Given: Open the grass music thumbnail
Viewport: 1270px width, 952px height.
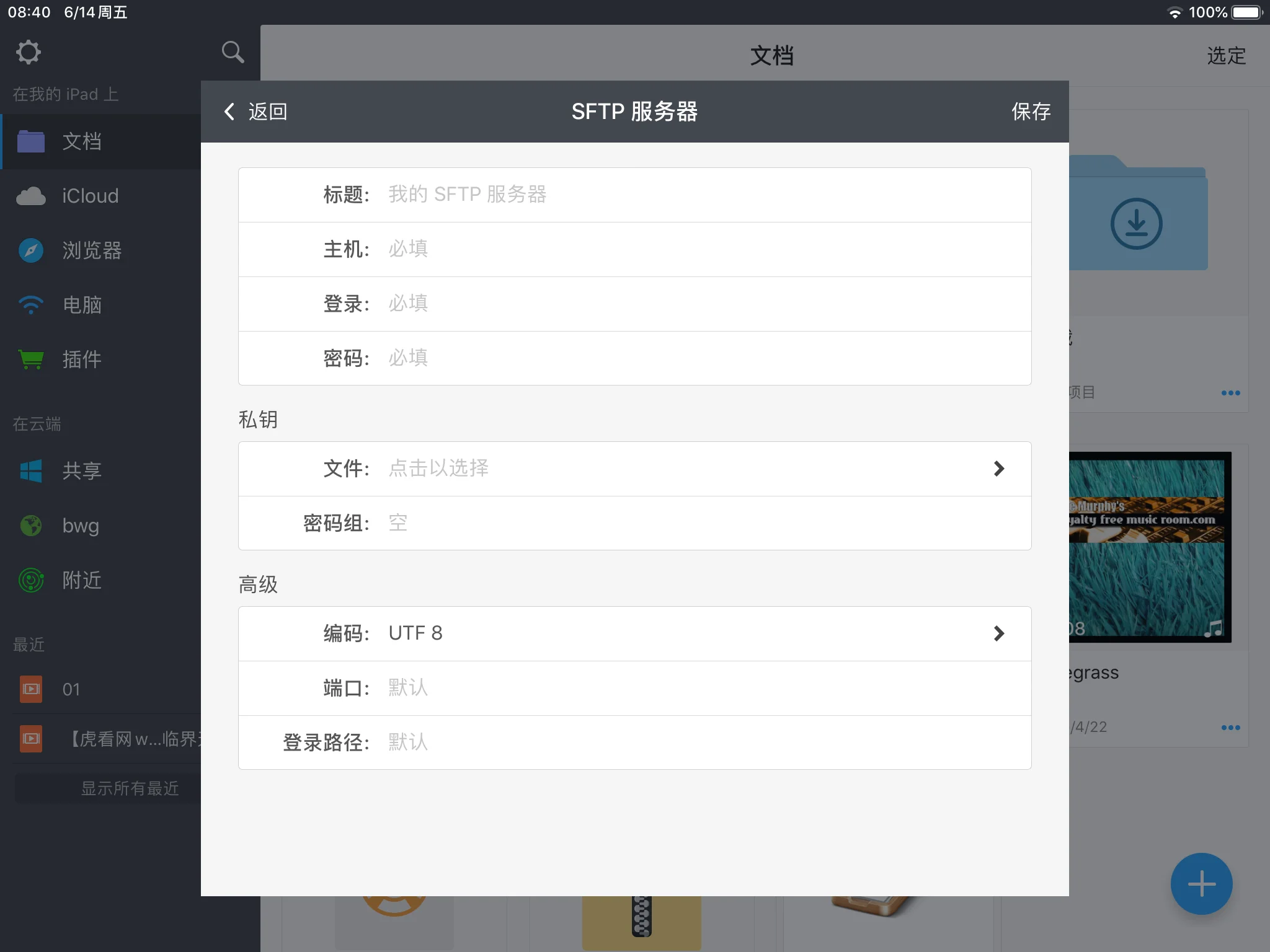Looking at the screenshot, I should coord(1150,547).
